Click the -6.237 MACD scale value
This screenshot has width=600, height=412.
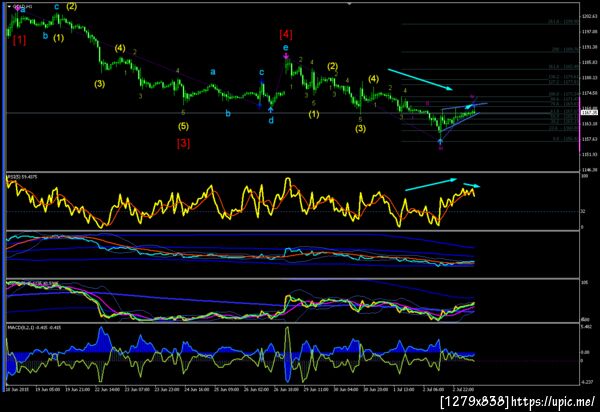coord(586,382)
